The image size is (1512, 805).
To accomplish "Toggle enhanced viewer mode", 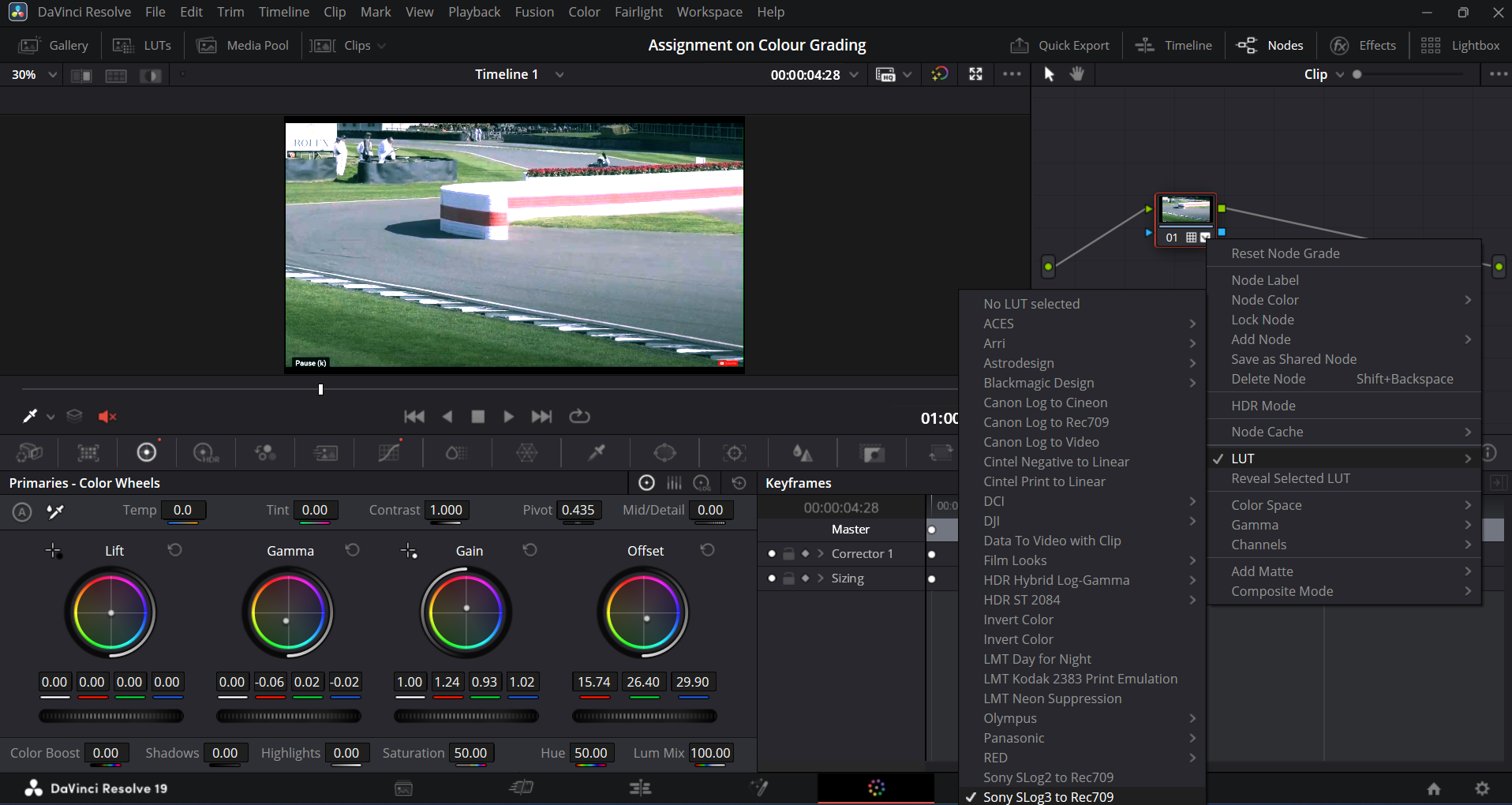I will pos(976,74).
